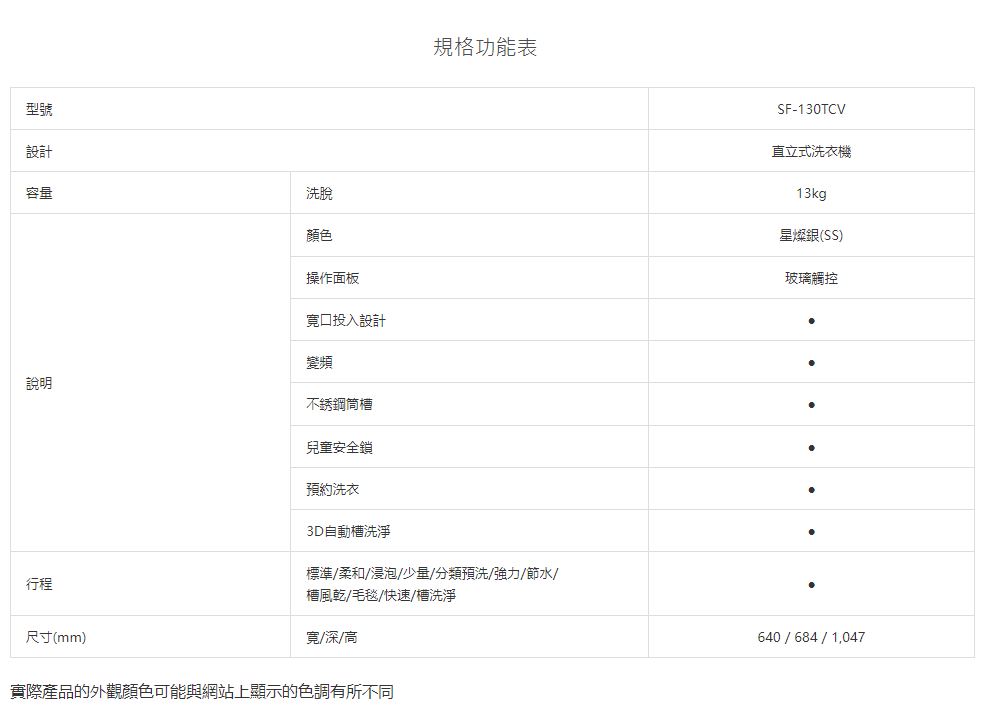Screen dimensions: 994x711
Task: Click the bullet dot beside 不銹鋼筒槽
Action: [811, 406]
